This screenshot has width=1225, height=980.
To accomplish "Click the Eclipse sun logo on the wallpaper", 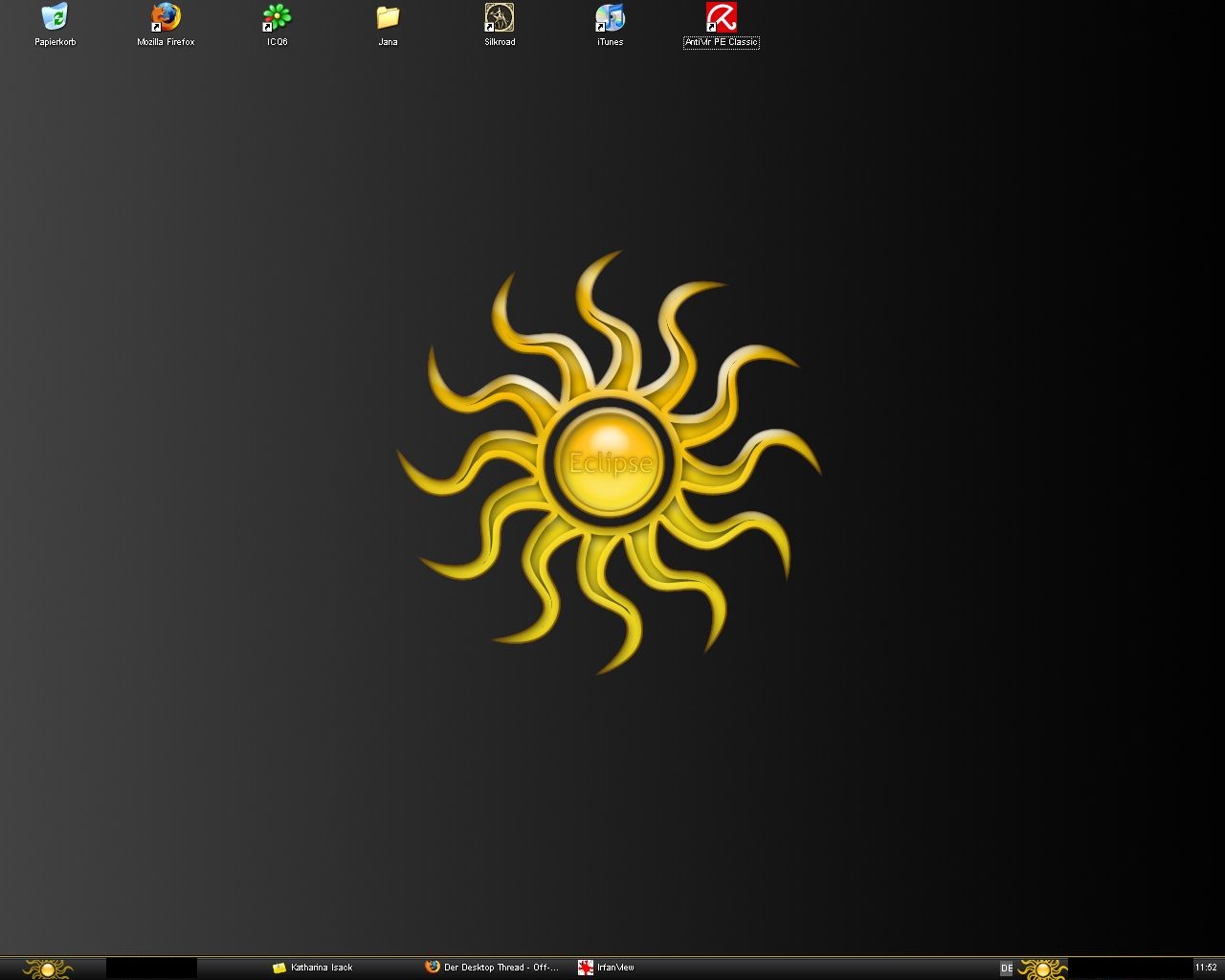I will [610, 463].
